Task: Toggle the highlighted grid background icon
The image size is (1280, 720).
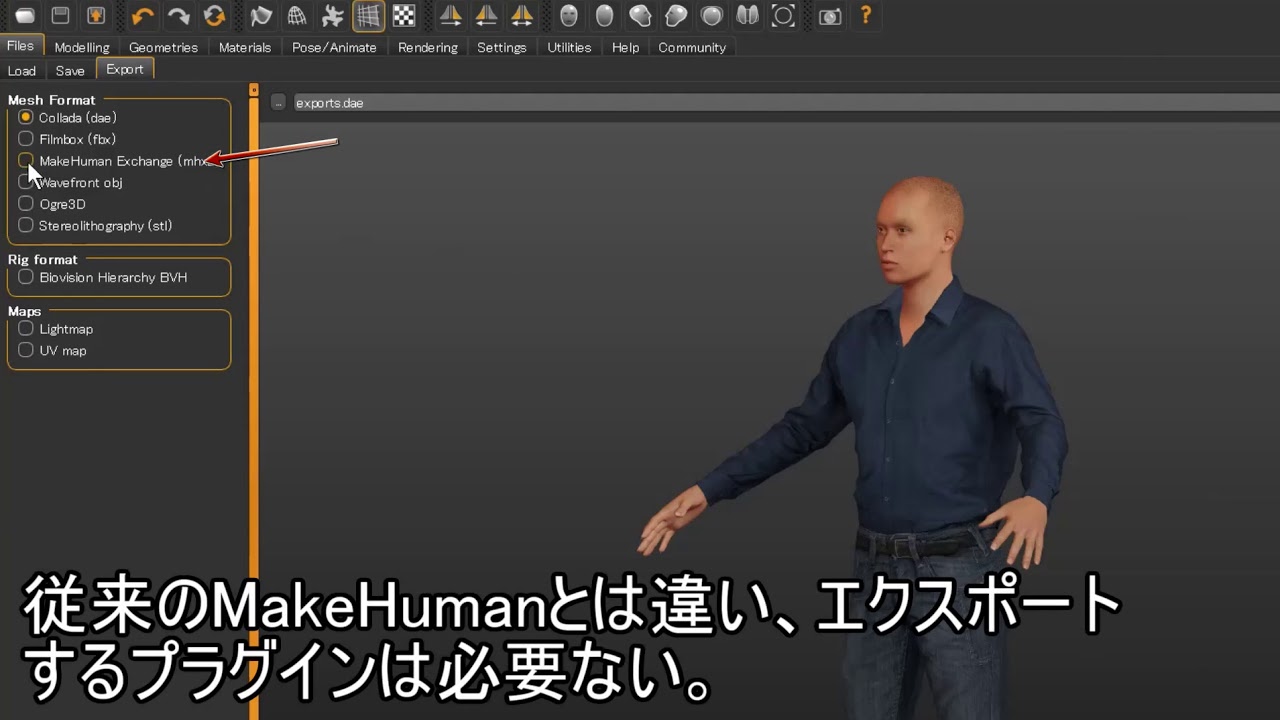Action: pos(369,15)
